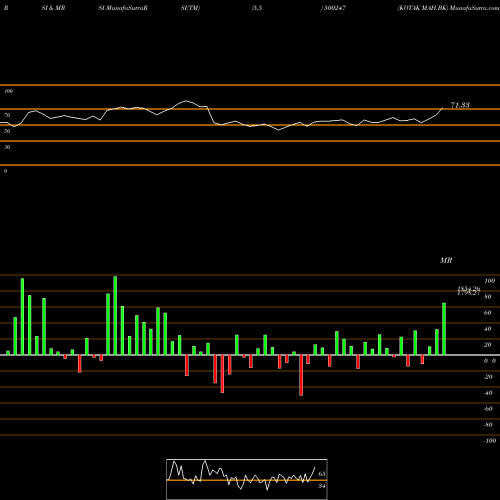Click the MR label above the bar chart
The width and height of the screenshot is (500, 500).
[446, 260]
